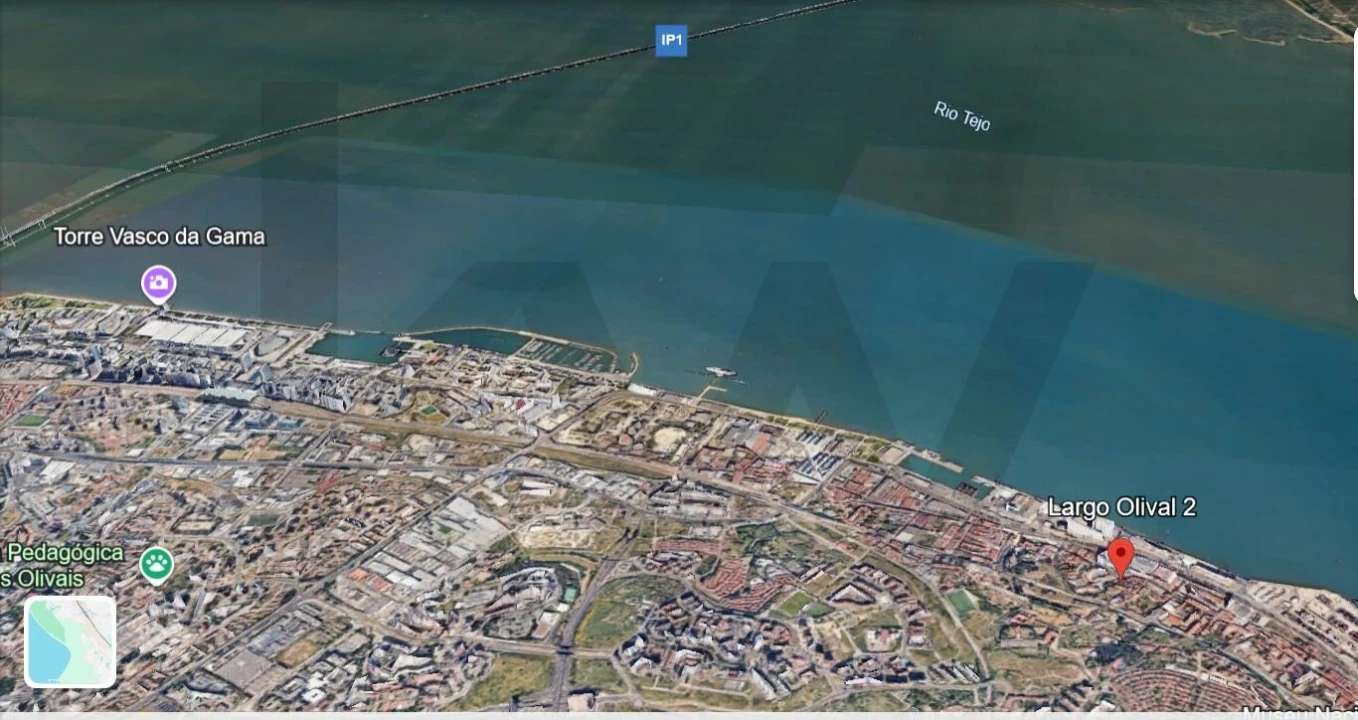Click the enclosed water basin left of the marina

point(350,347)
